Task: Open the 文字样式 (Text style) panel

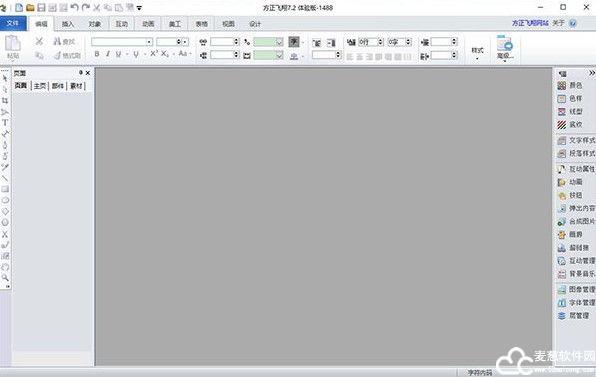Action: coord(576,140)
